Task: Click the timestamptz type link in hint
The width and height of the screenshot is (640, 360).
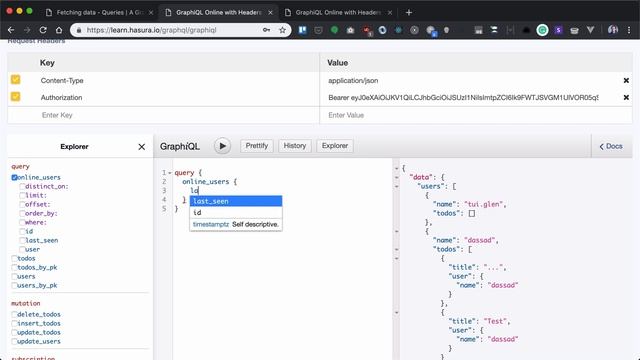Action: pyautogui.click(x=211, y=224)
